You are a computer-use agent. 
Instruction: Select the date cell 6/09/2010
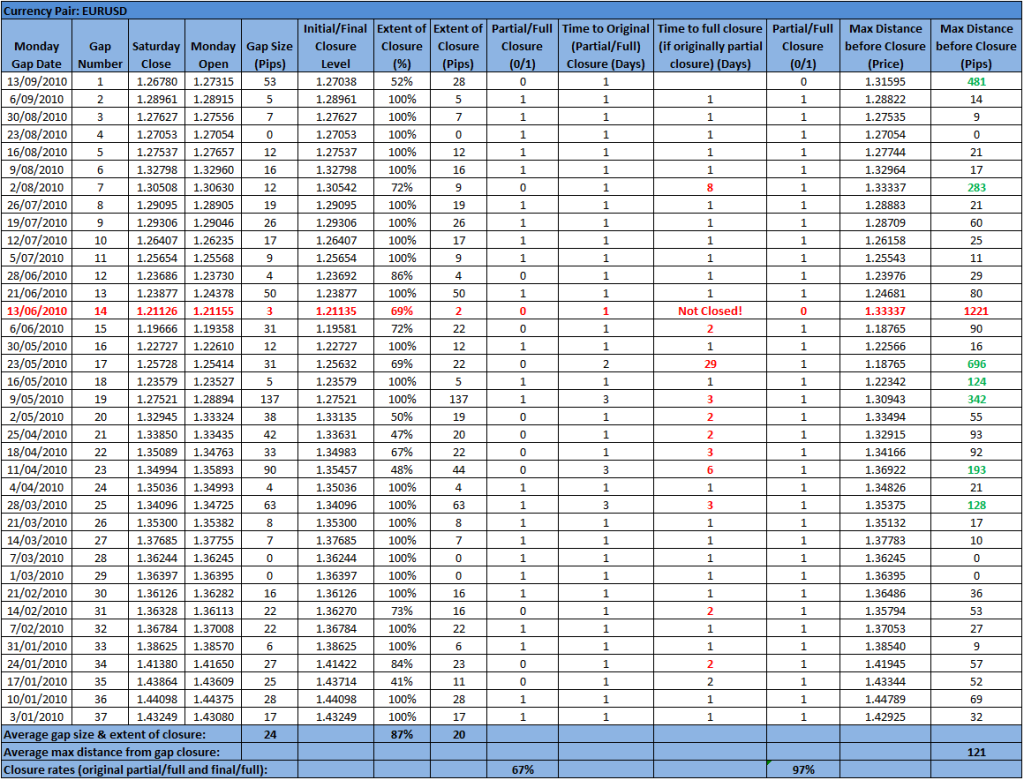[37, 99]
